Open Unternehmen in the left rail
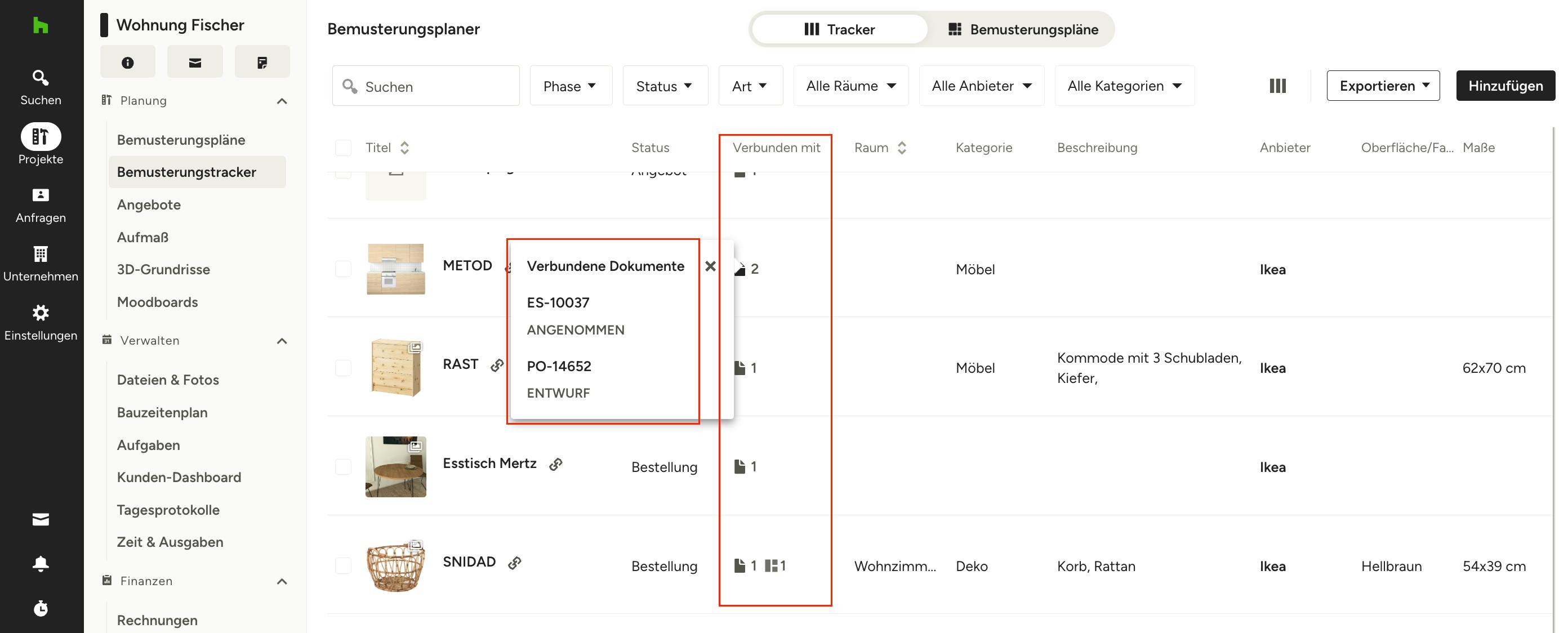Viewport: 1568px width, 633px height. (41, 264)
